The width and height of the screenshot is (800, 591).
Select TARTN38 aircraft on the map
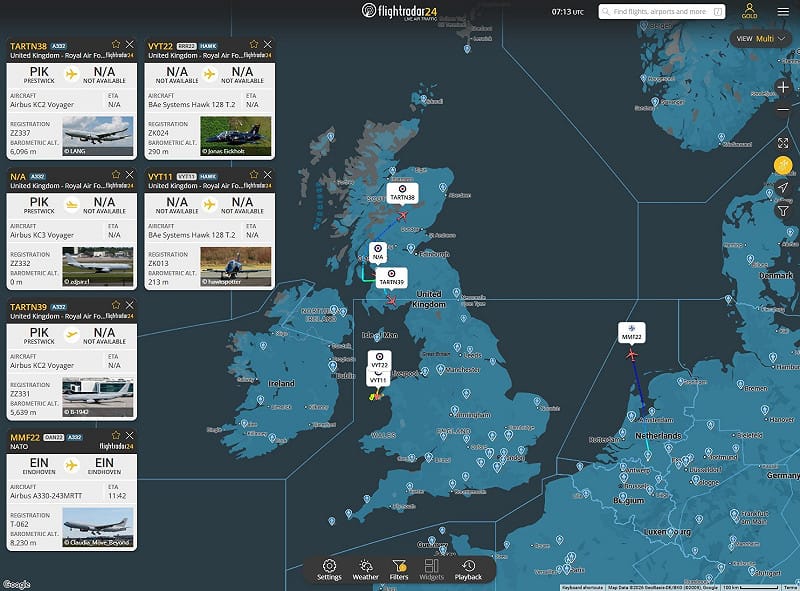click(403, 216)
